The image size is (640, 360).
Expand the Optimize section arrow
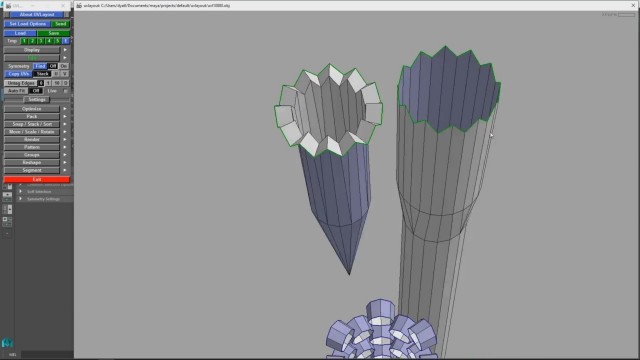[65, 109]
